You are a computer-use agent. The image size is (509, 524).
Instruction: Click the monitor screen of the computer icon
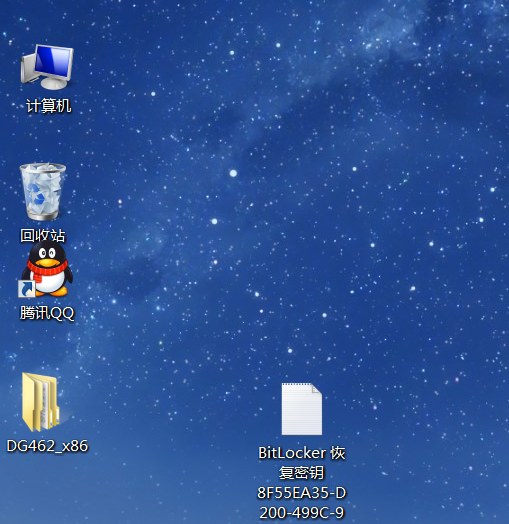tap(53, 62)
